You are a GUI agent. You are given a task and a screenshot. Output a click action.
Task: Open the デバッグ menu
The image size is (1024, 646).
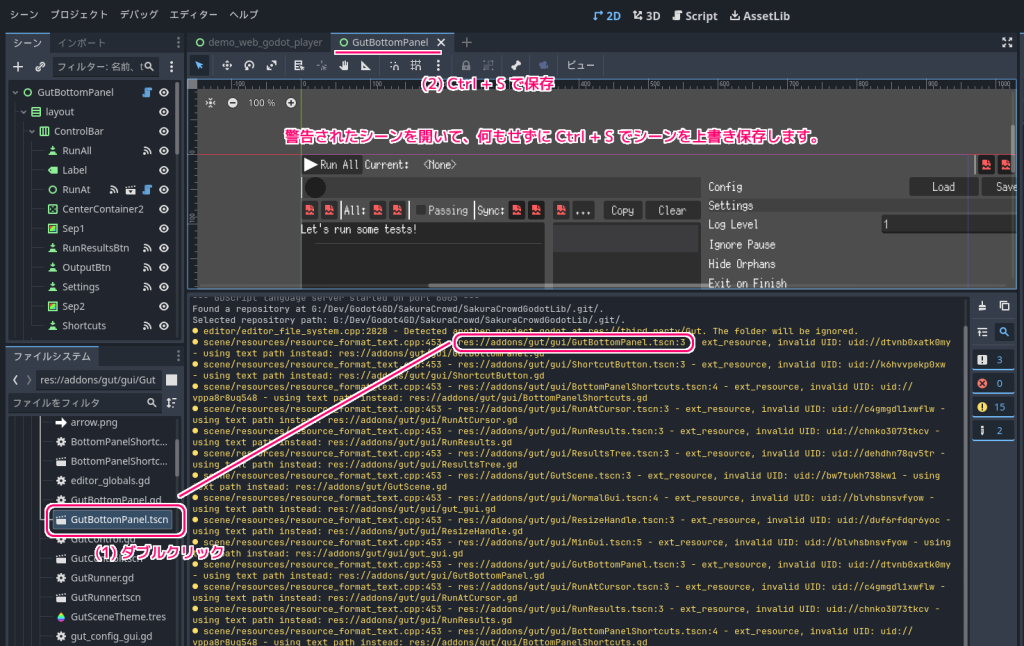[x=138, y=14]
